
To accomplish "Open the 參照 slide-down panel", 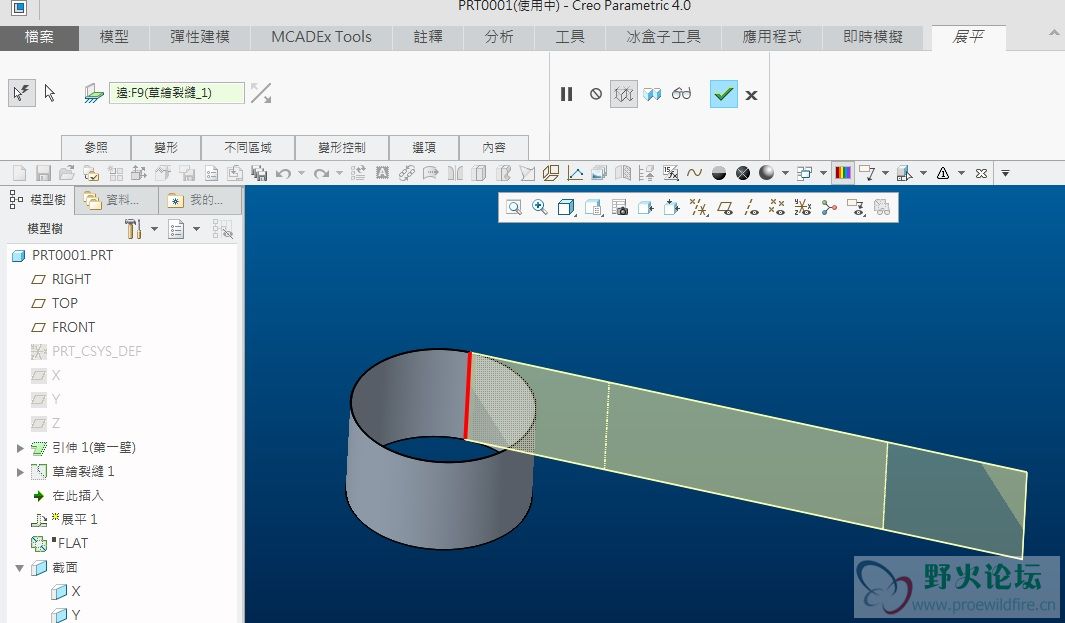I will point(96,147).
